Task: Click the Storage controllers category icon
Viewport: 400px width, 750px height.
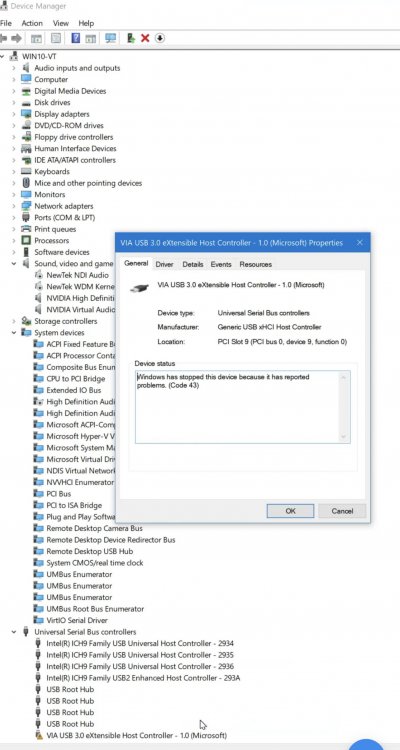Action: click(x=26, y=321)
